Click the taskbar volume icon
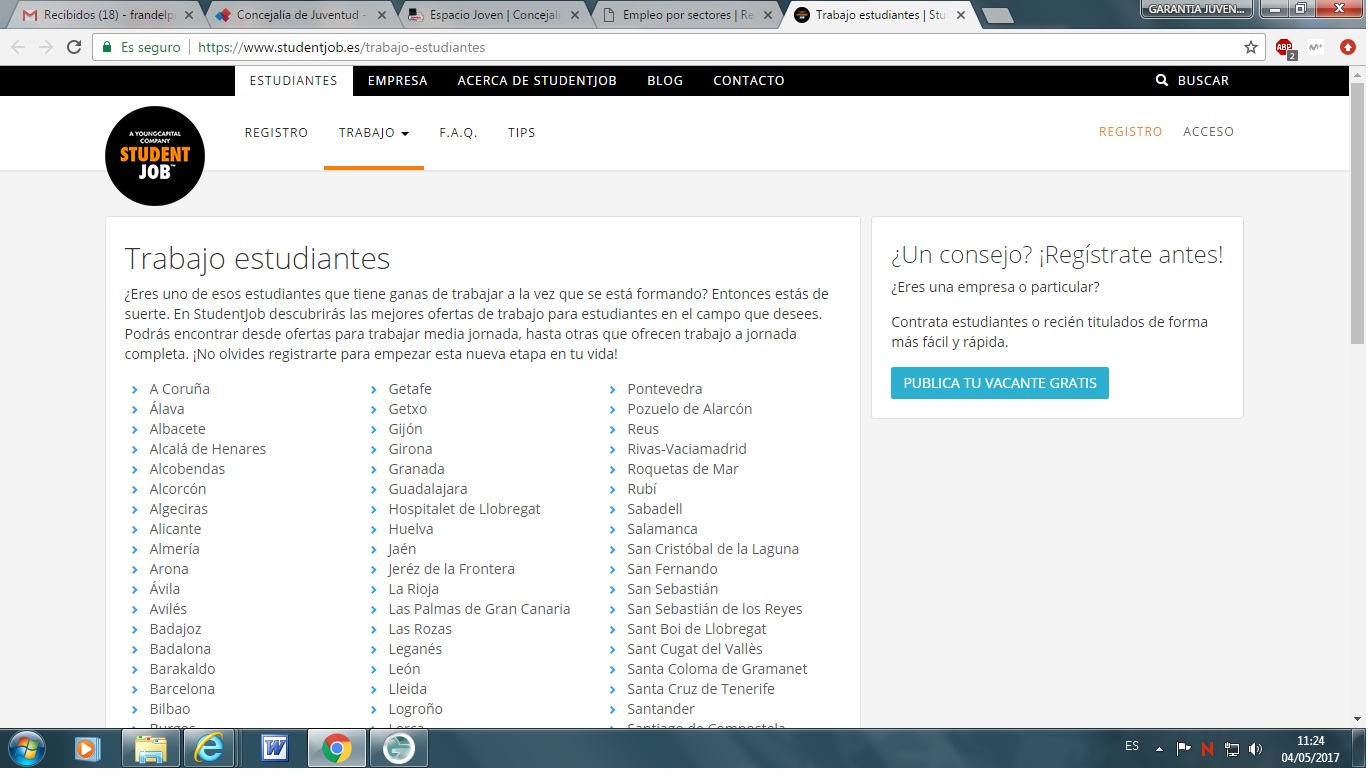Image resolution: width=1368 pixels, height=776 pixels. [1256, 748]
